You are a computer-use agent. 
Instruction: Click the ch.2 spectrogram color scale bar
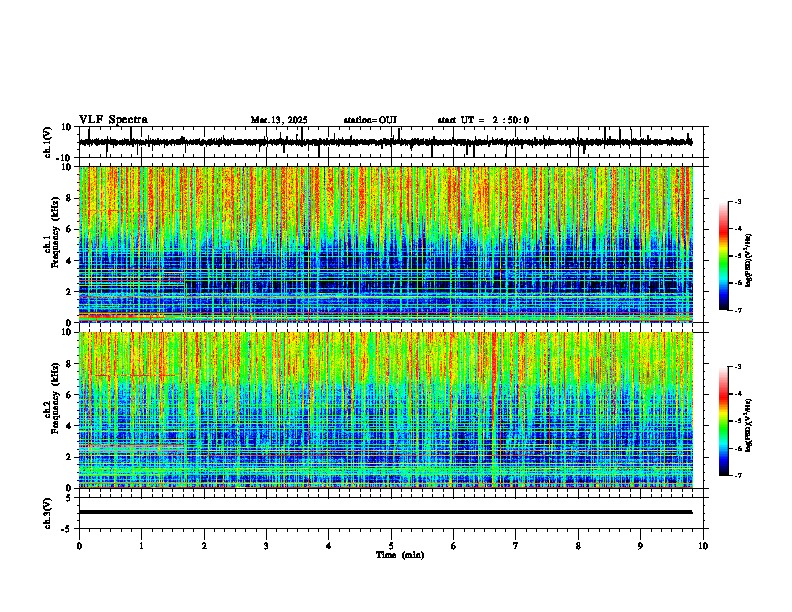[724, 421]
